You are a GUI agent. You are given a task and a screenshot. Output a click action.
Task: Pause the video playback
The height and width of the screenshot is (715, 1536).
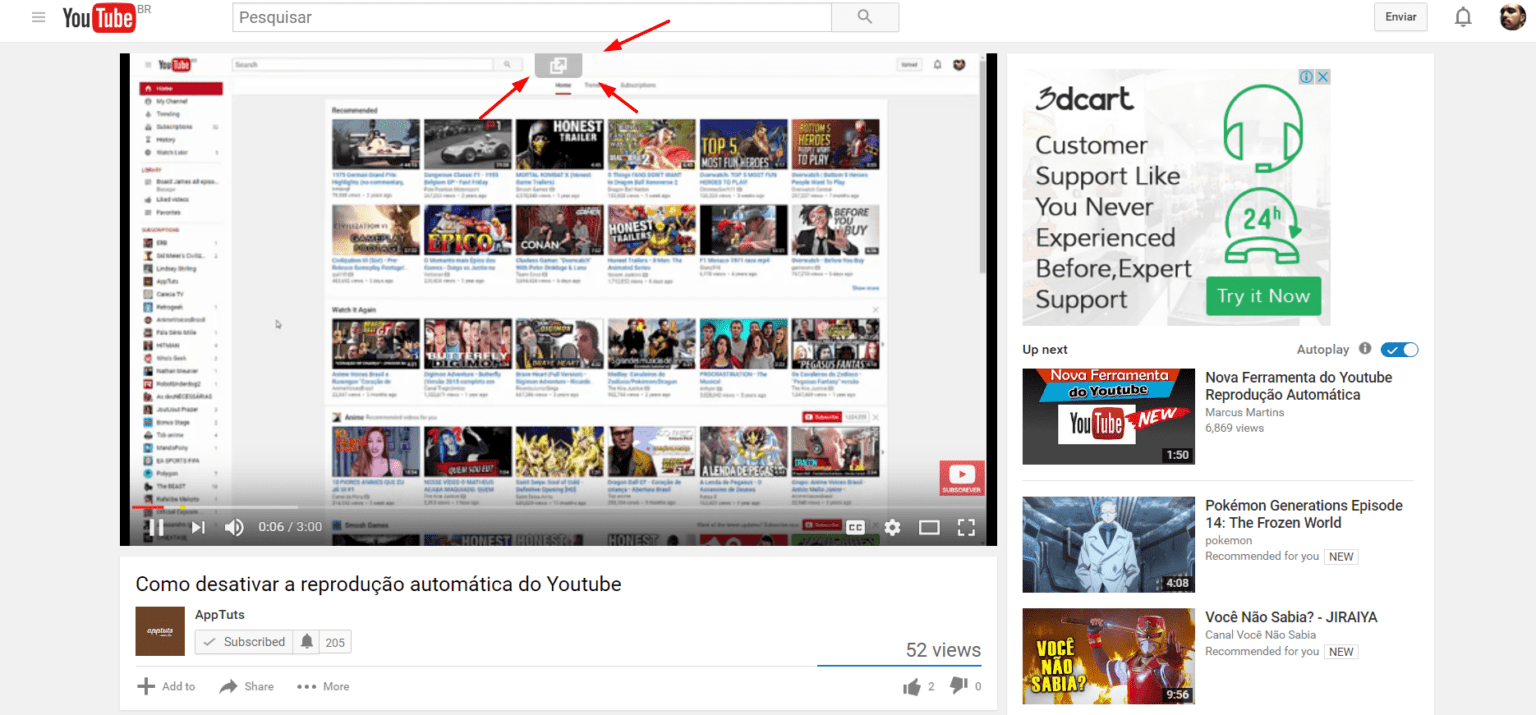156,527
